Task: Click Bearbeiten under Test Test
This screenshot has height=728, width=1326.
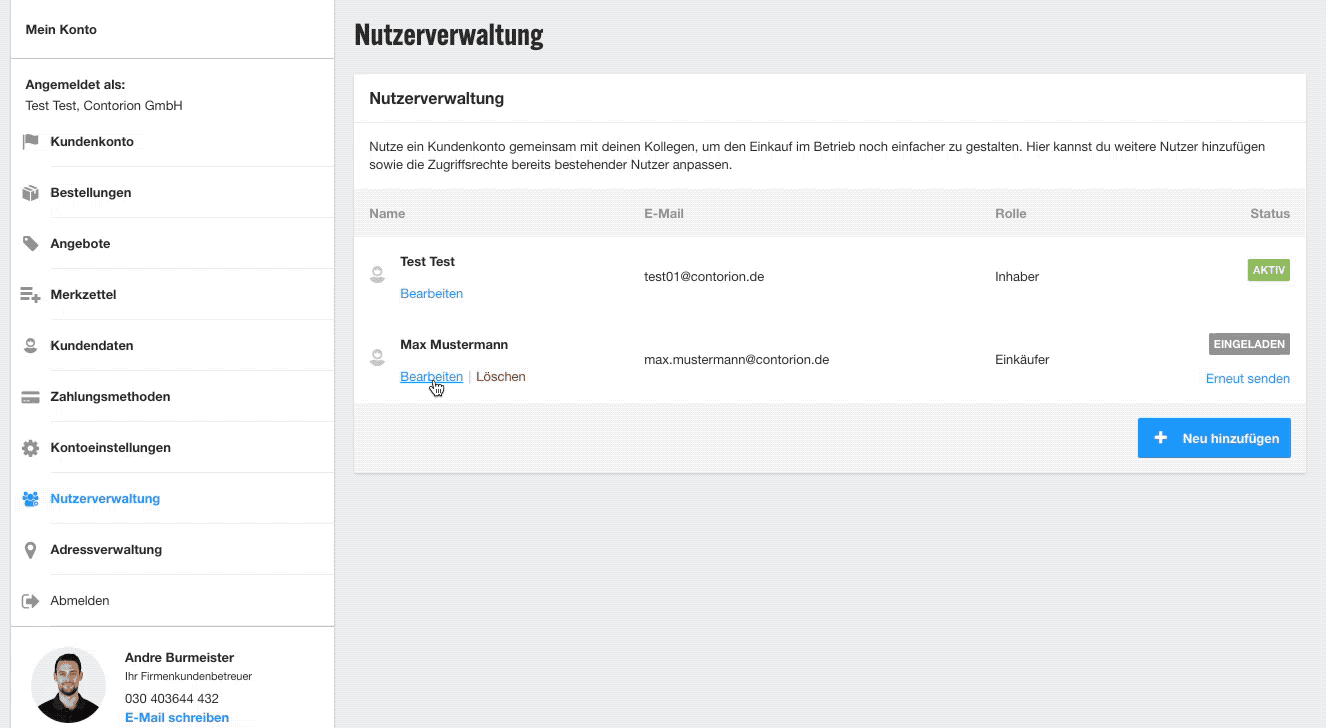Action: click(x=431, y=294)
